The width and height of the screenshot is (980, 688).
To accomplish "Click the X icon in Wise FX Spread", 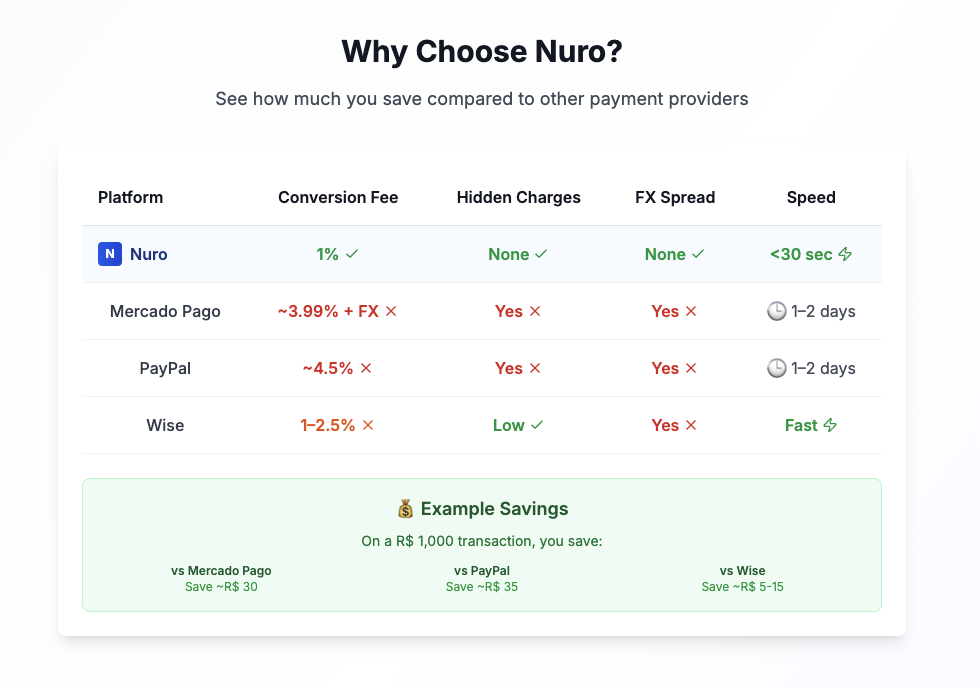I will 691,425.
